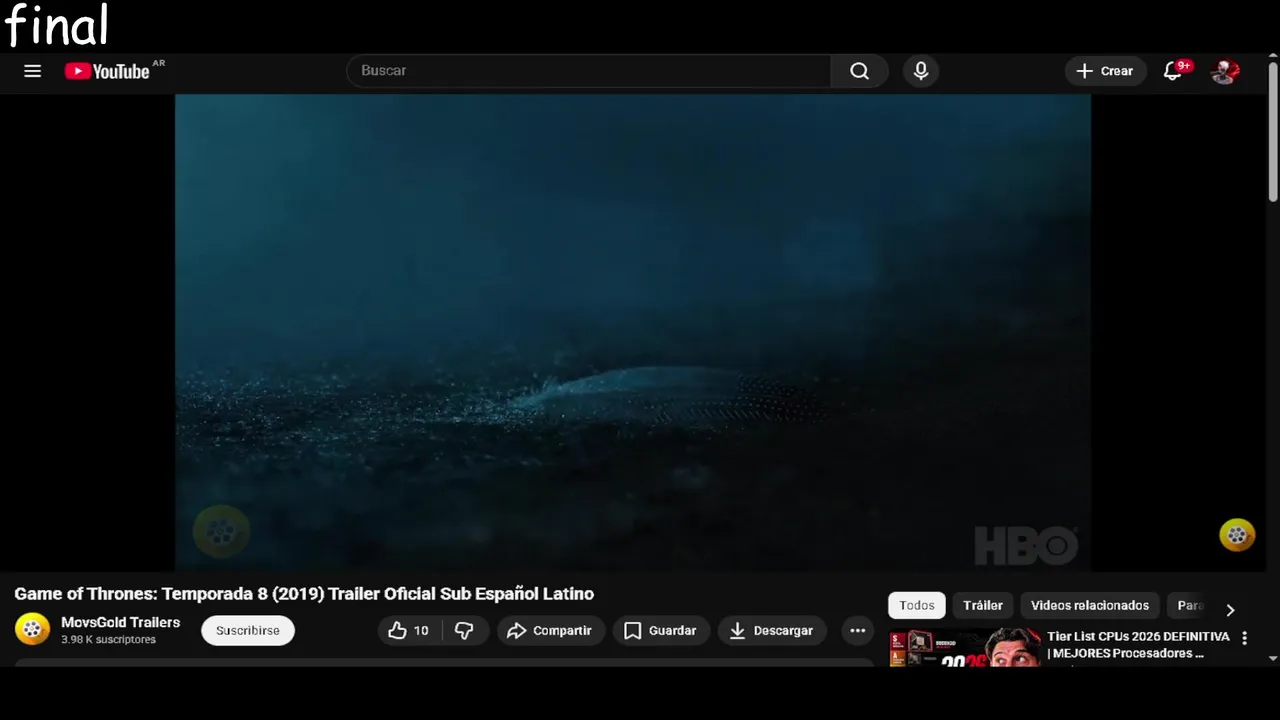Click the video title text

click(x=304, y=594)
